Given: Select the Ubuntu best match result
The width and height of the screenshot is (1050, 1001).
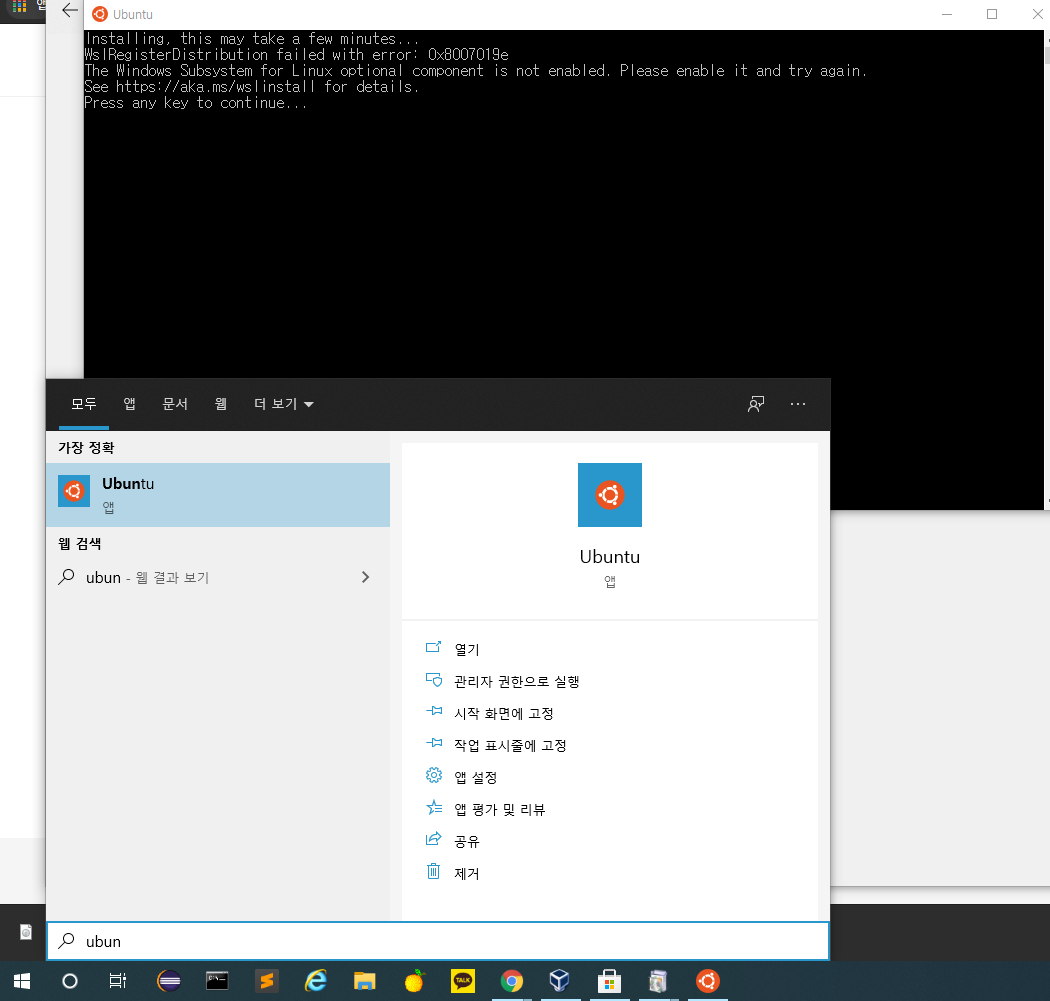Looking at the screenshot, I should coord(218,495).
